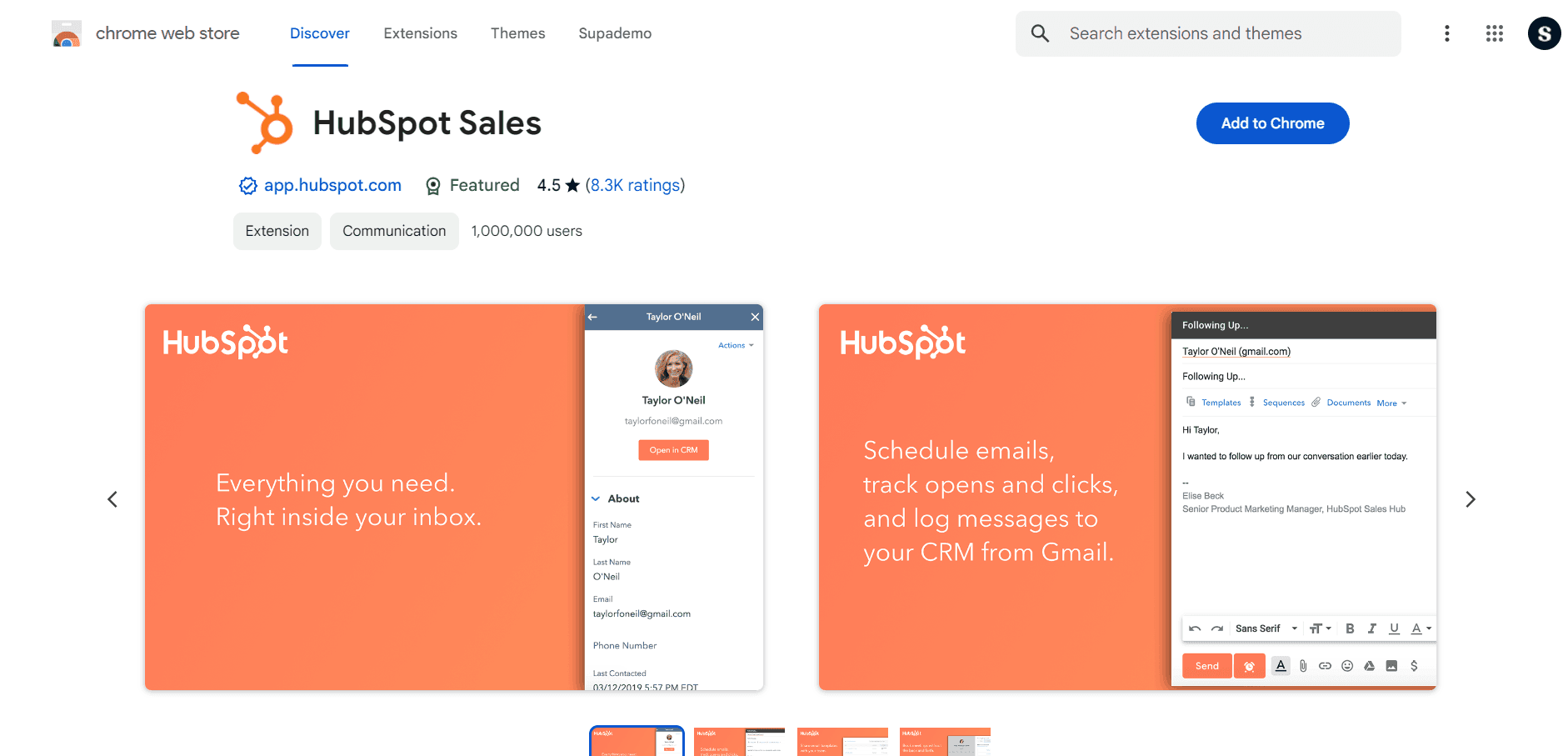Toggle bold formatting in the compose toolbar
Viewport: 1568px width, 756px height.
[1350, 628]
